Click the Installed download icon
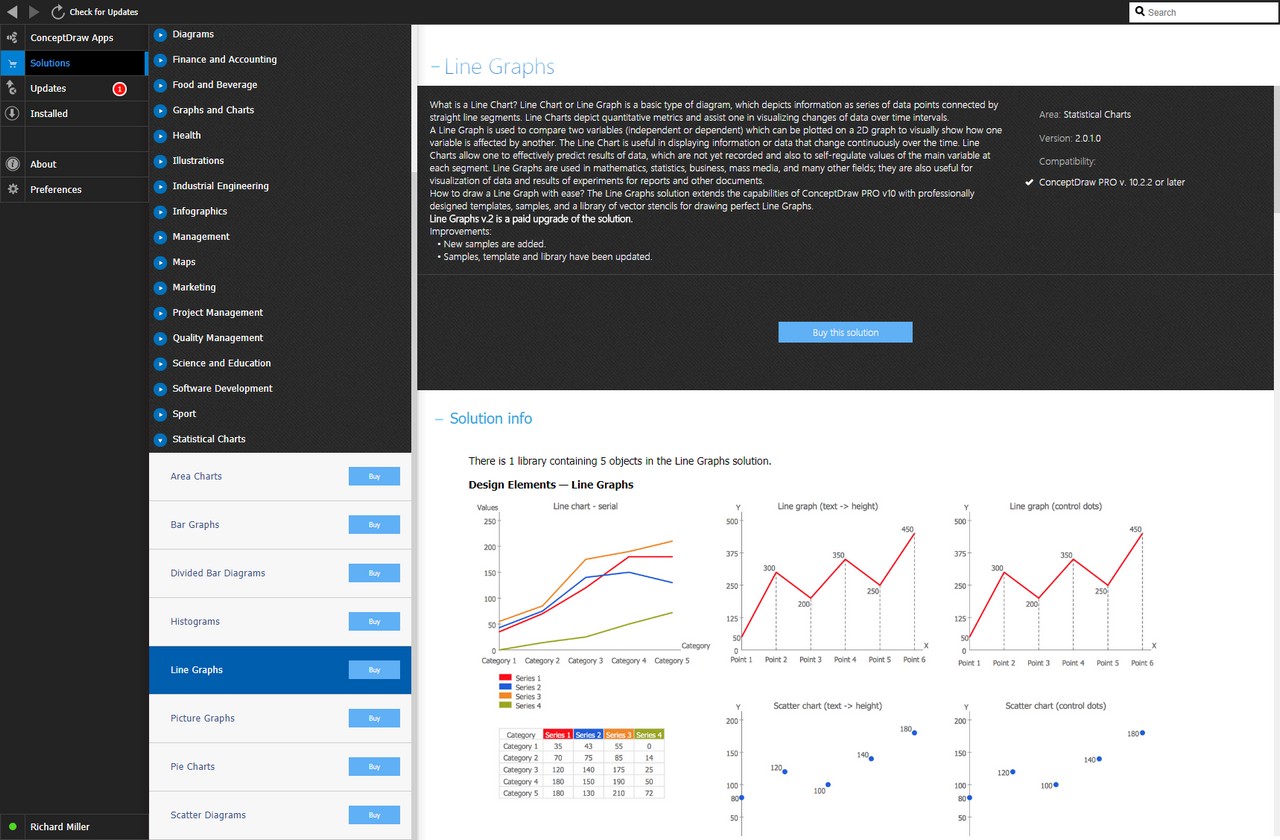This screenshot has width=1280, height=840. [x=12, y=114]
